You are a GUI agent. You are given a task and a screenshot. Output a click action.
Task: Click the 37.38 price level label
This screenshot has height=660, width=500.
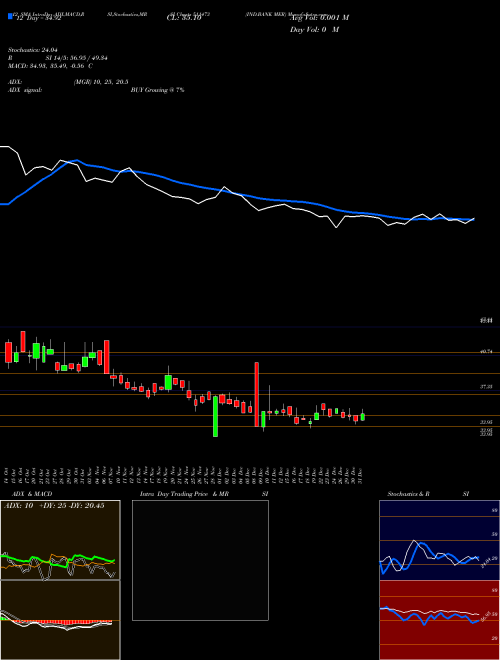[x=486, y=386]
